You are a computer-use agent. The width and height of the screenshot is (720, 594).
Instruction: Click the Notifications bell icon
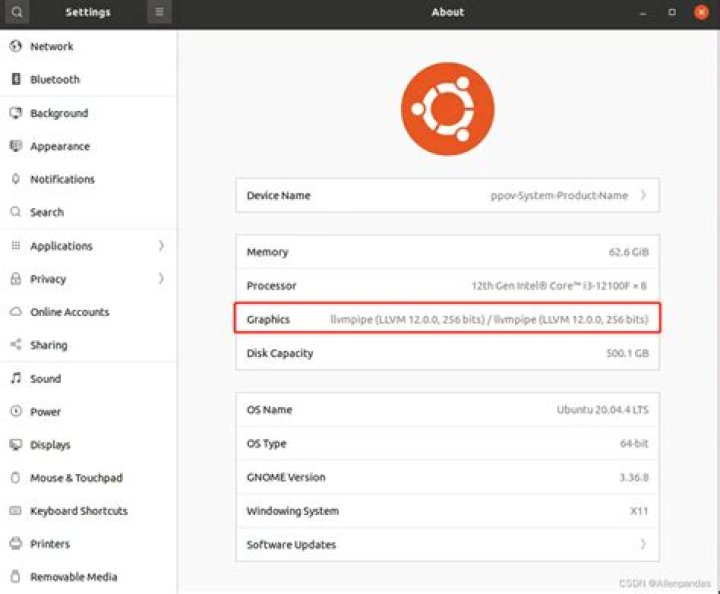(16, 179)
